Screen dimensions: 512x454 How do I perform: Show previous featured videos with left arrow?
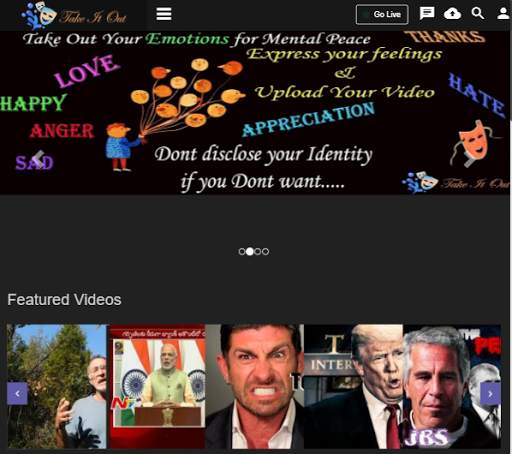(x=17, y=393)
